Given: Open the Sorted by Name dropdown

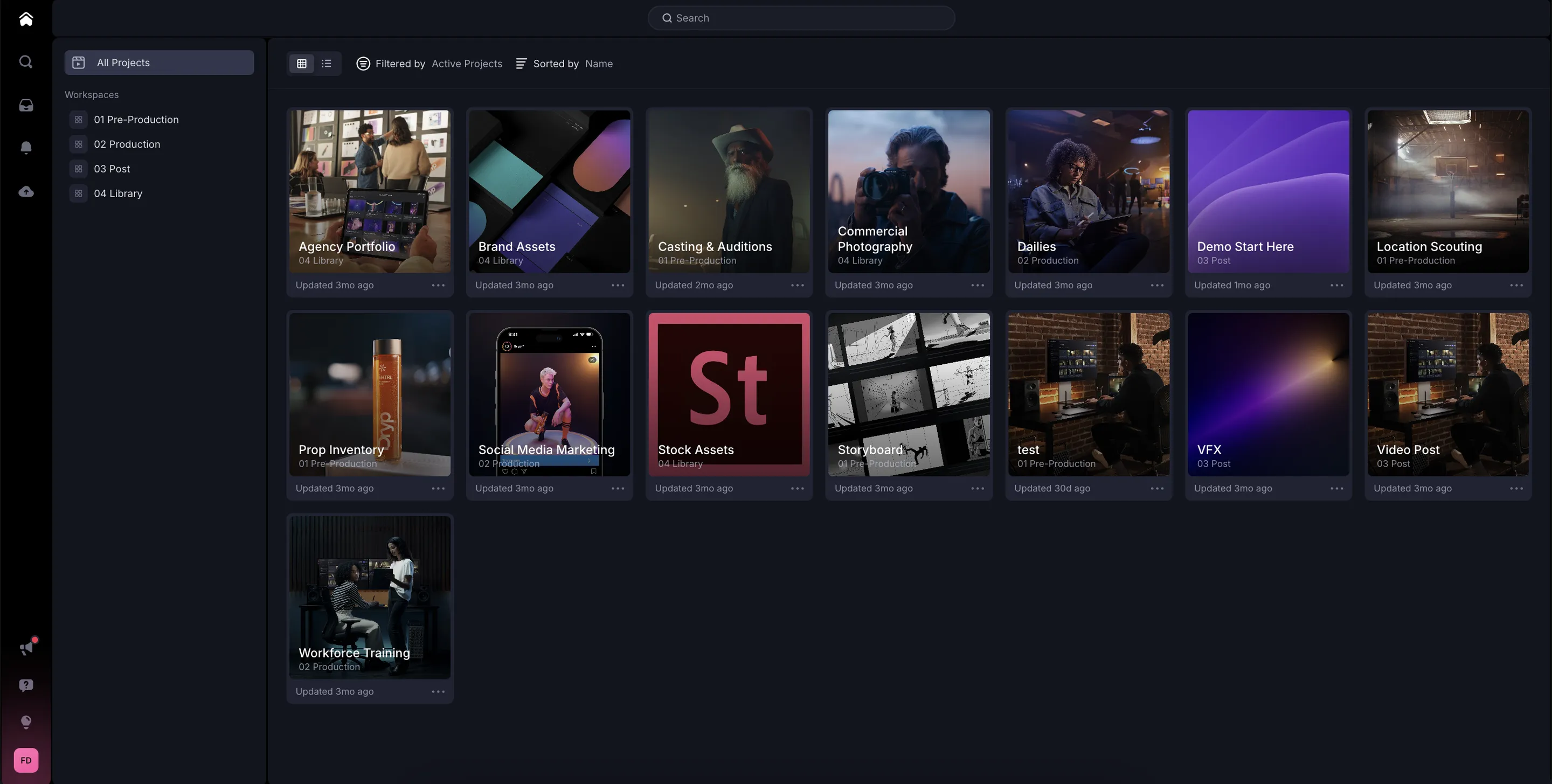Looking at the screenshot, I should tap(598, 64).
